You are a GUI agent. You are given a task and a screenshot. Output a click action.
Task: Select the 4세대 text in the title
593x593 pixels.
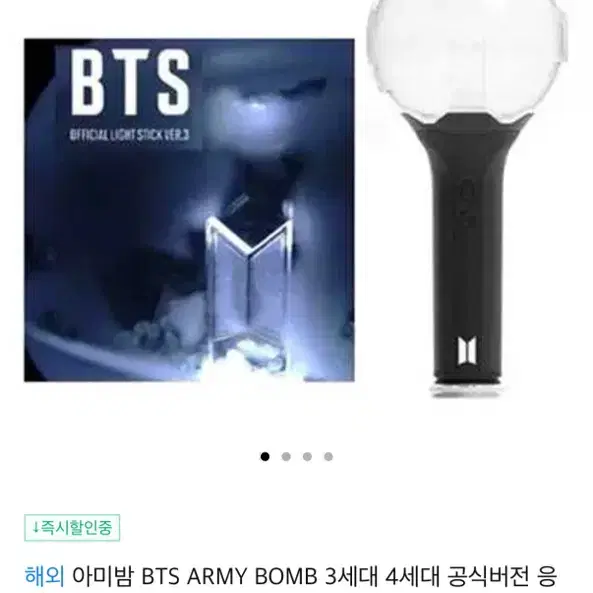point(413,576)
